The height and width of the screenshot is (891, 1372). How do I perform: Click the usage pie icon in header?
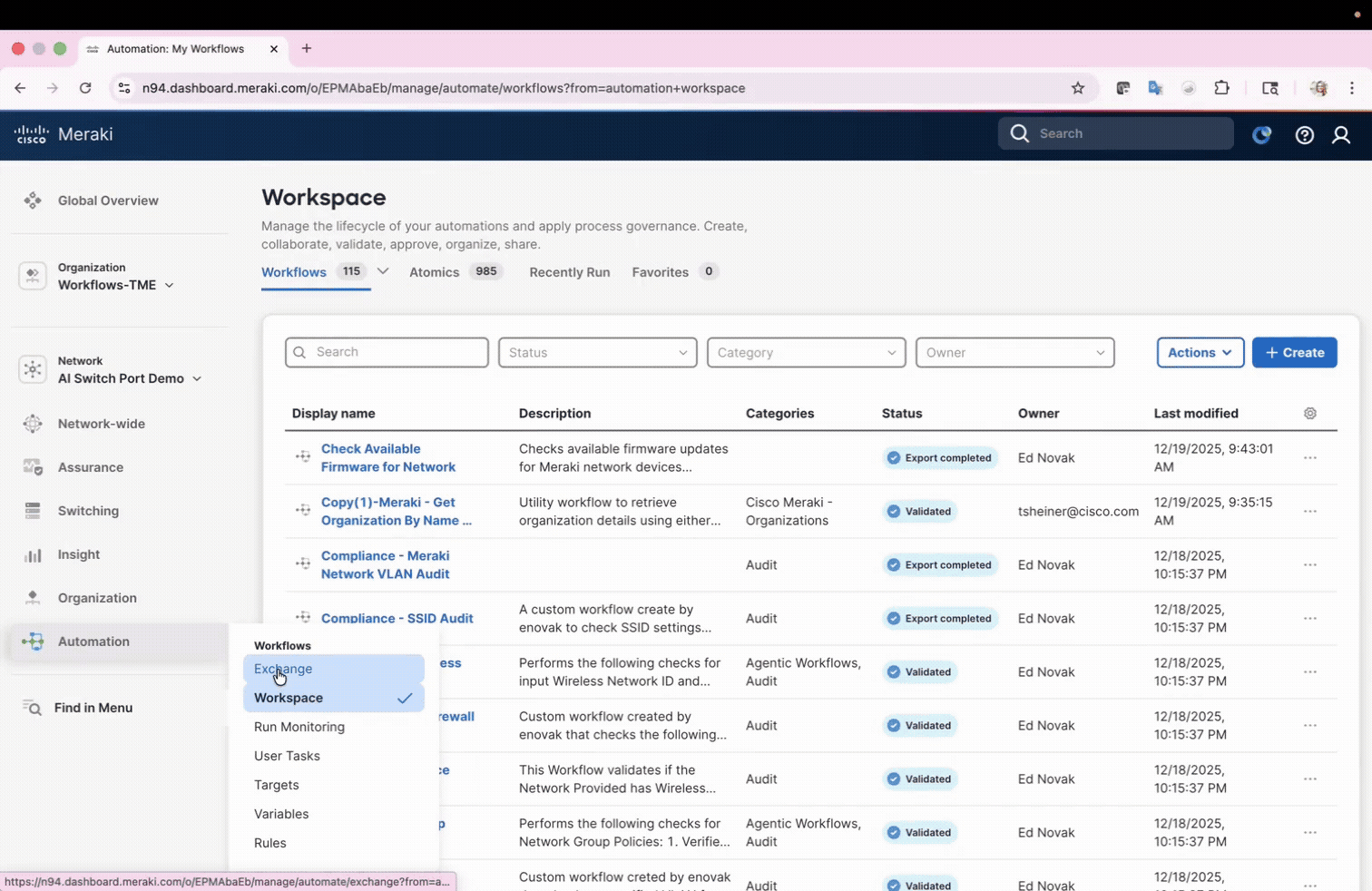coord(1261,134)
